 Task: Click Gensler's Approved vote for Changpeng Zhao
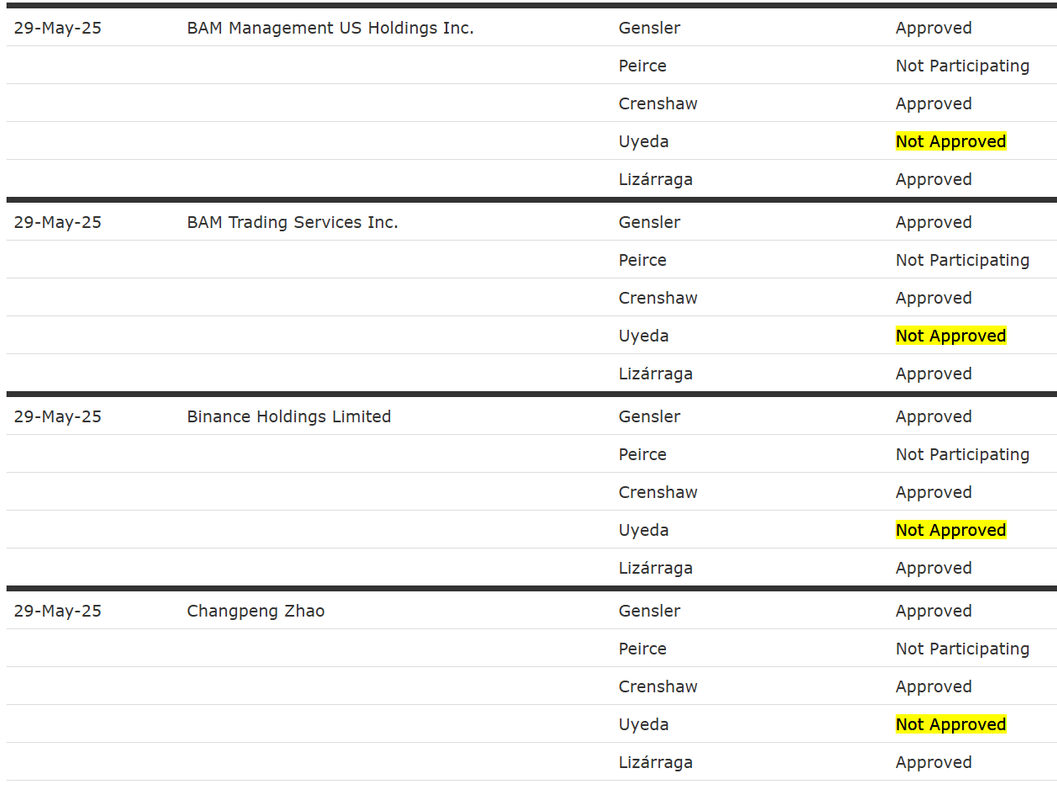tap(934, 611)
